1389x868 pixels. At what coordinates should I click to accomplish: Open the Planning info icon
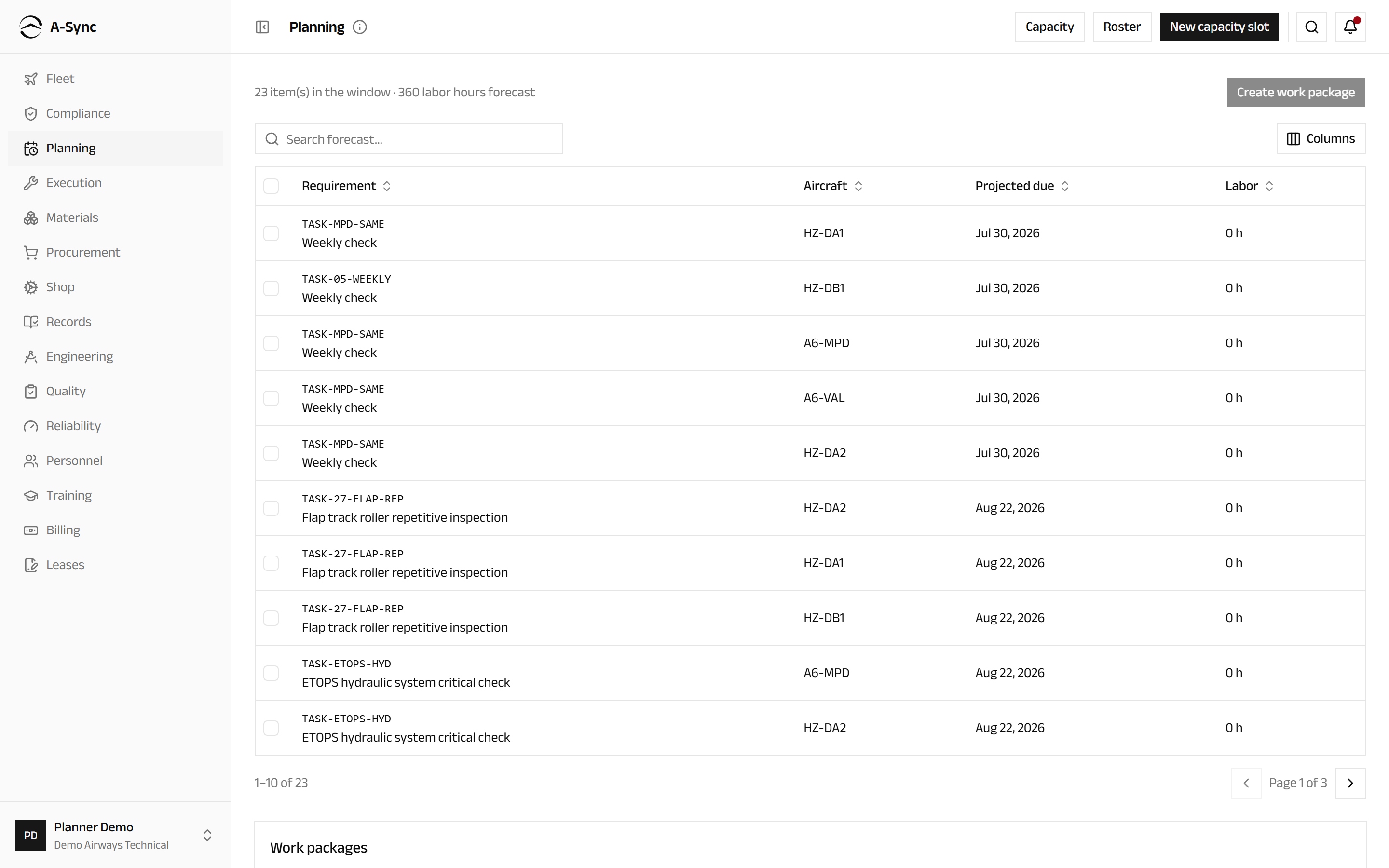click(360, 27)
